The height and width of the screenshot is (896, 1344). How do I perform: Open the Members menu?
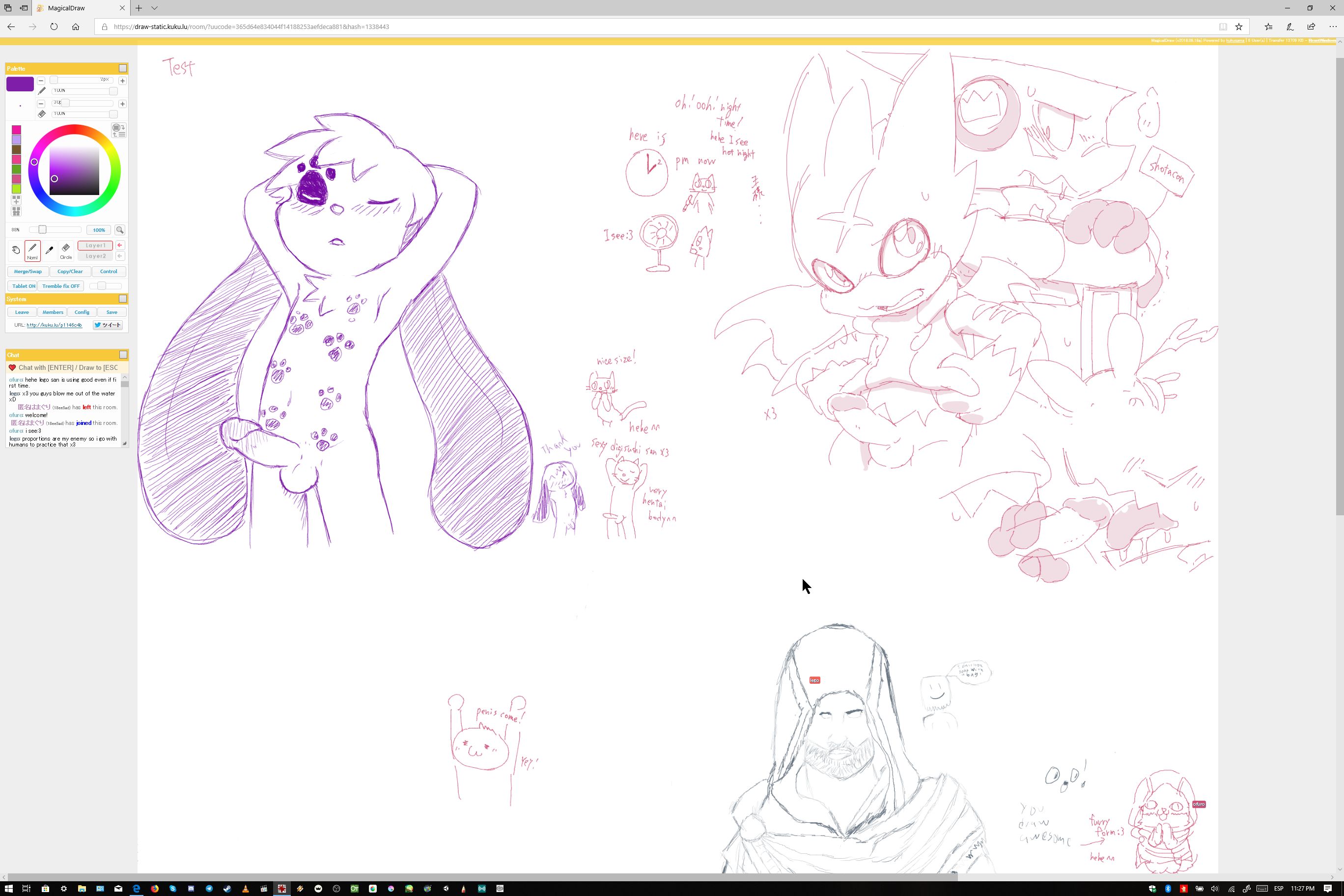tap(53, 312)
